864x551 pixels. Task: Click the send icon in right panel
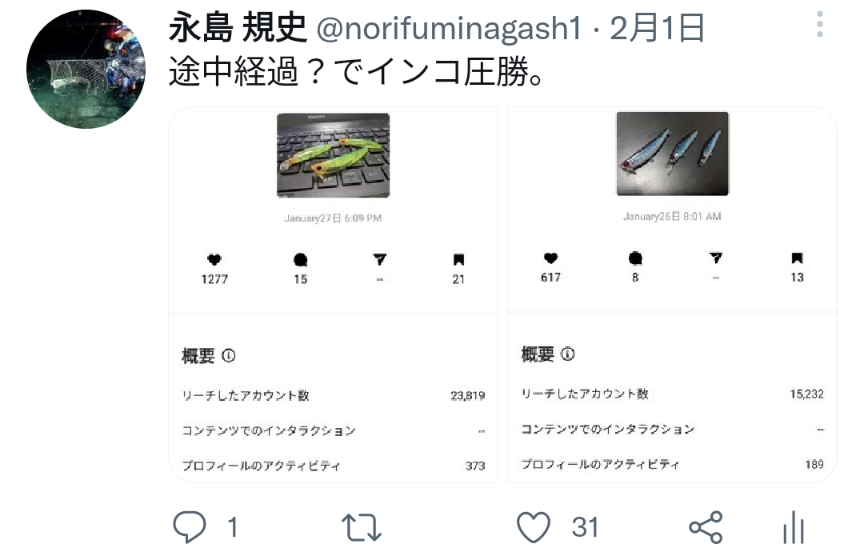(x=716, y=257)
